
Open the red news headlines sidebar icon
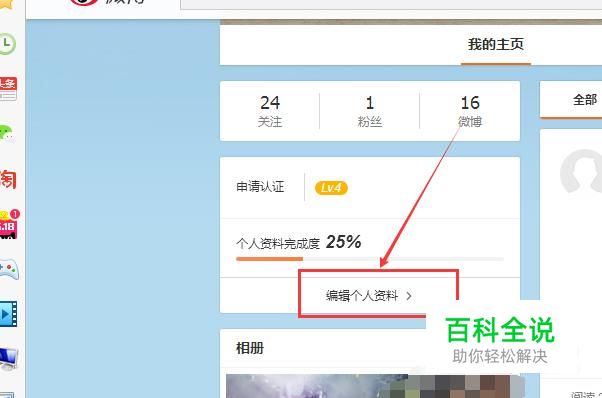coord(8,88)
